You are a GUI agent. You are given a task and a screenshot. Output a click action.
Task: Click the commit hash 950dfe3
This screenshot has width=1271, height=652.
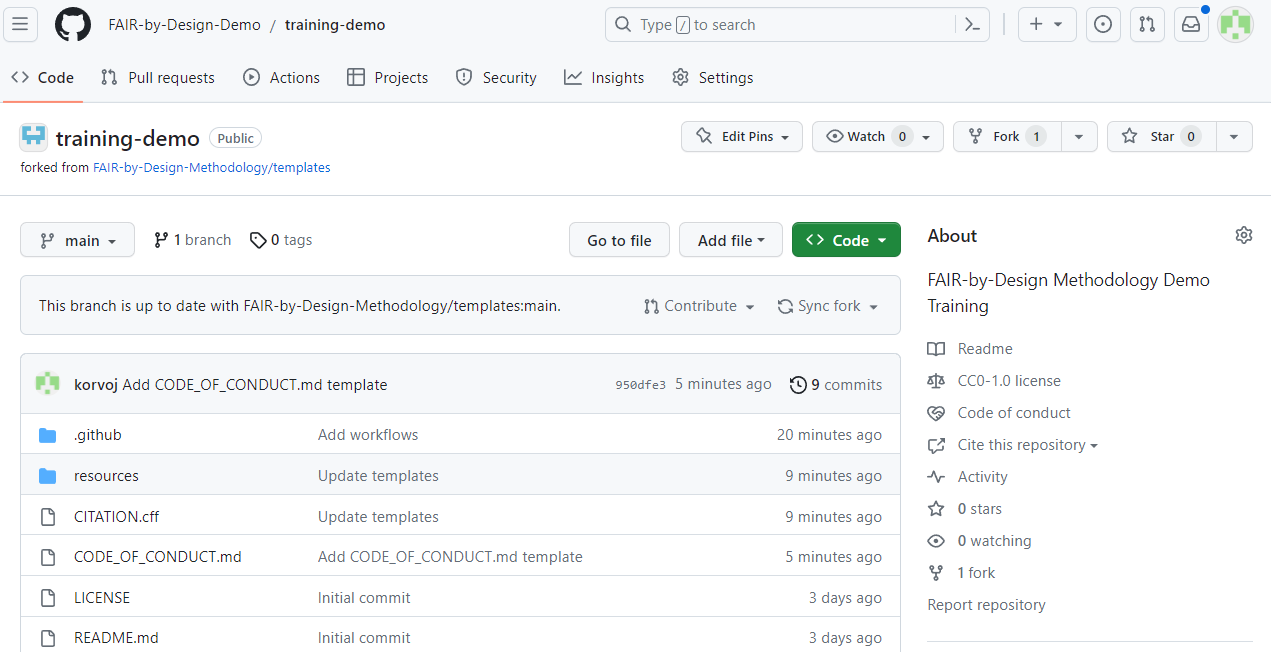point(640,384)
